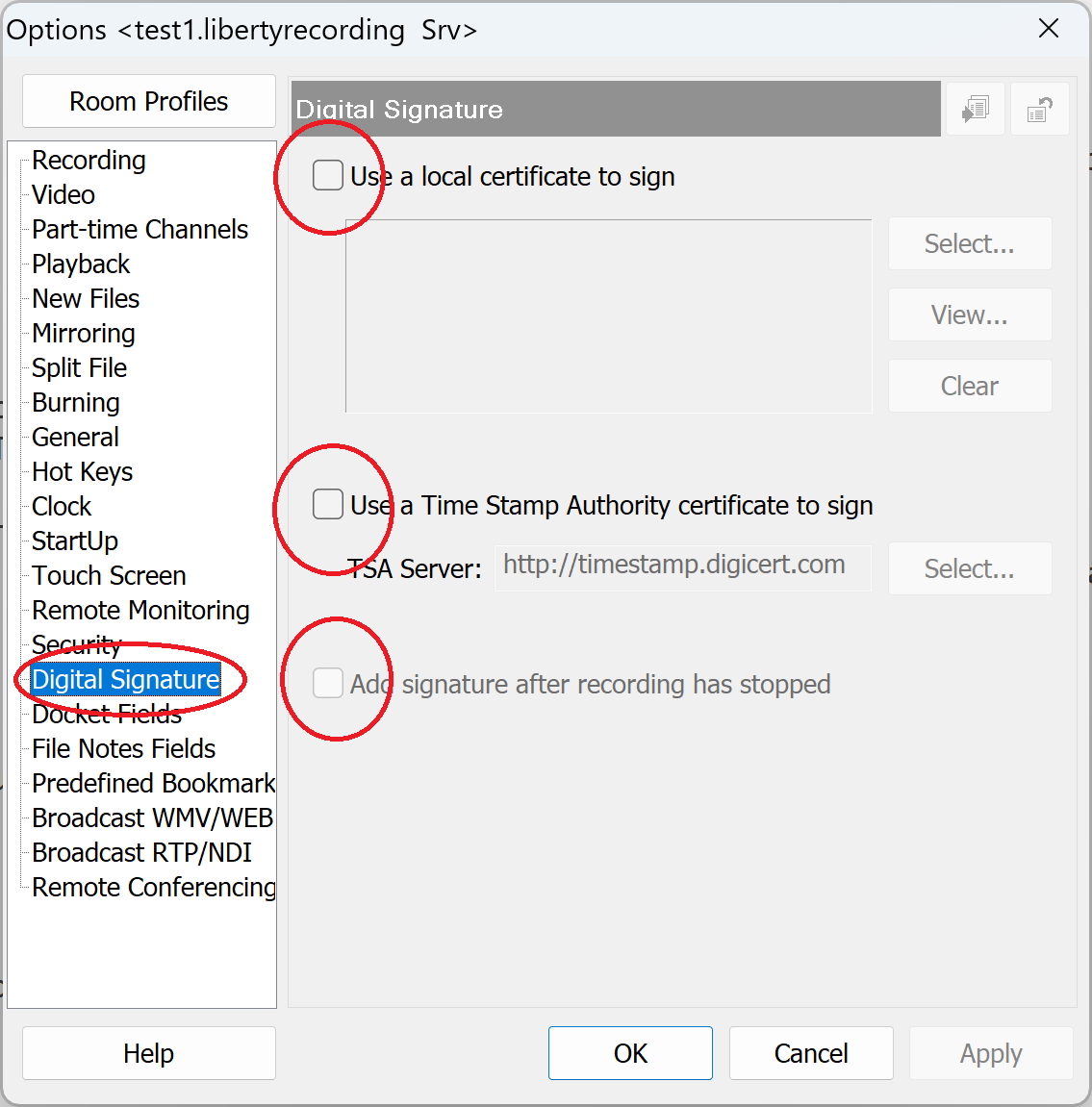This screenshot has height=1107, width=1092.
Task: Select a TSA Server
Action: point(969,568)
